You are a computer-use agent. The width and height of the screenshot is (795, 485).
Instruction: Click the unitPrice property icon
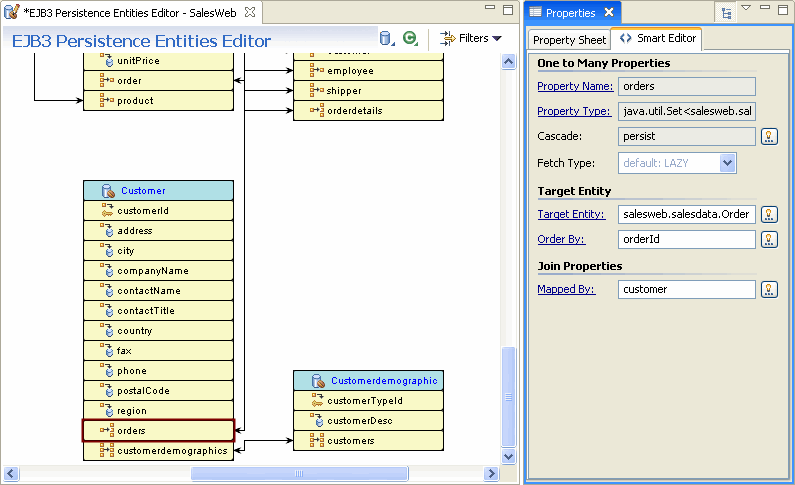(107, 60)
